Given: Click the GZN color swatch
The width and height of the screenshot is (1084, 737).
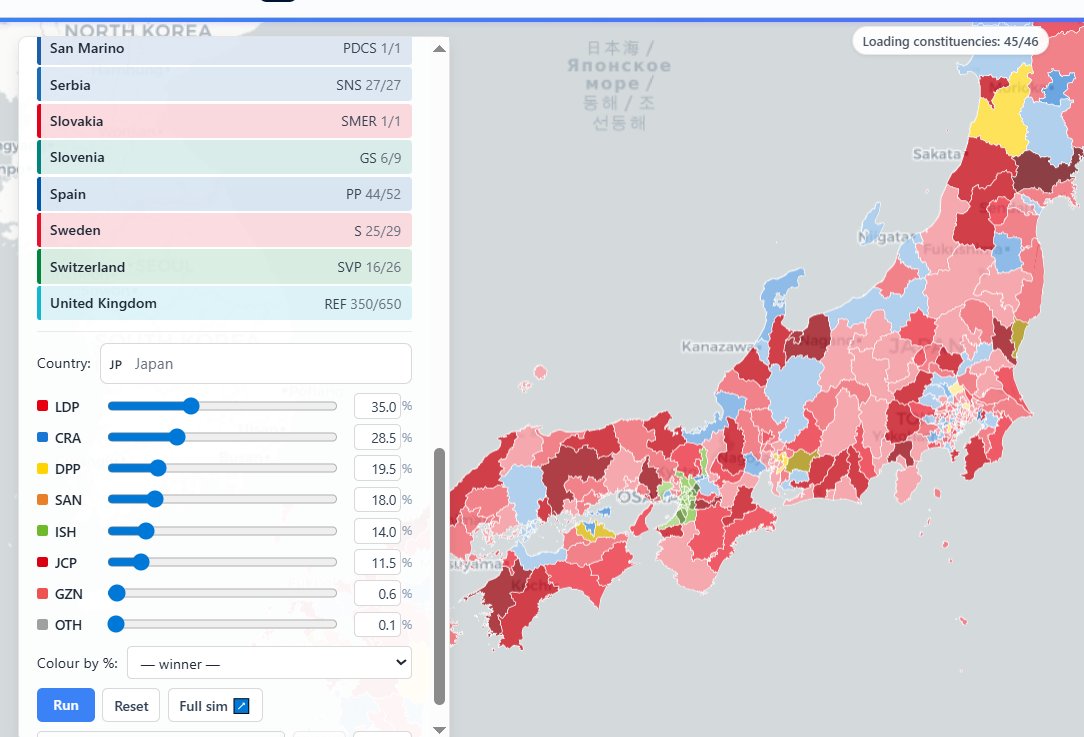Looking at the screenshot, I should (x=42, y=593).
